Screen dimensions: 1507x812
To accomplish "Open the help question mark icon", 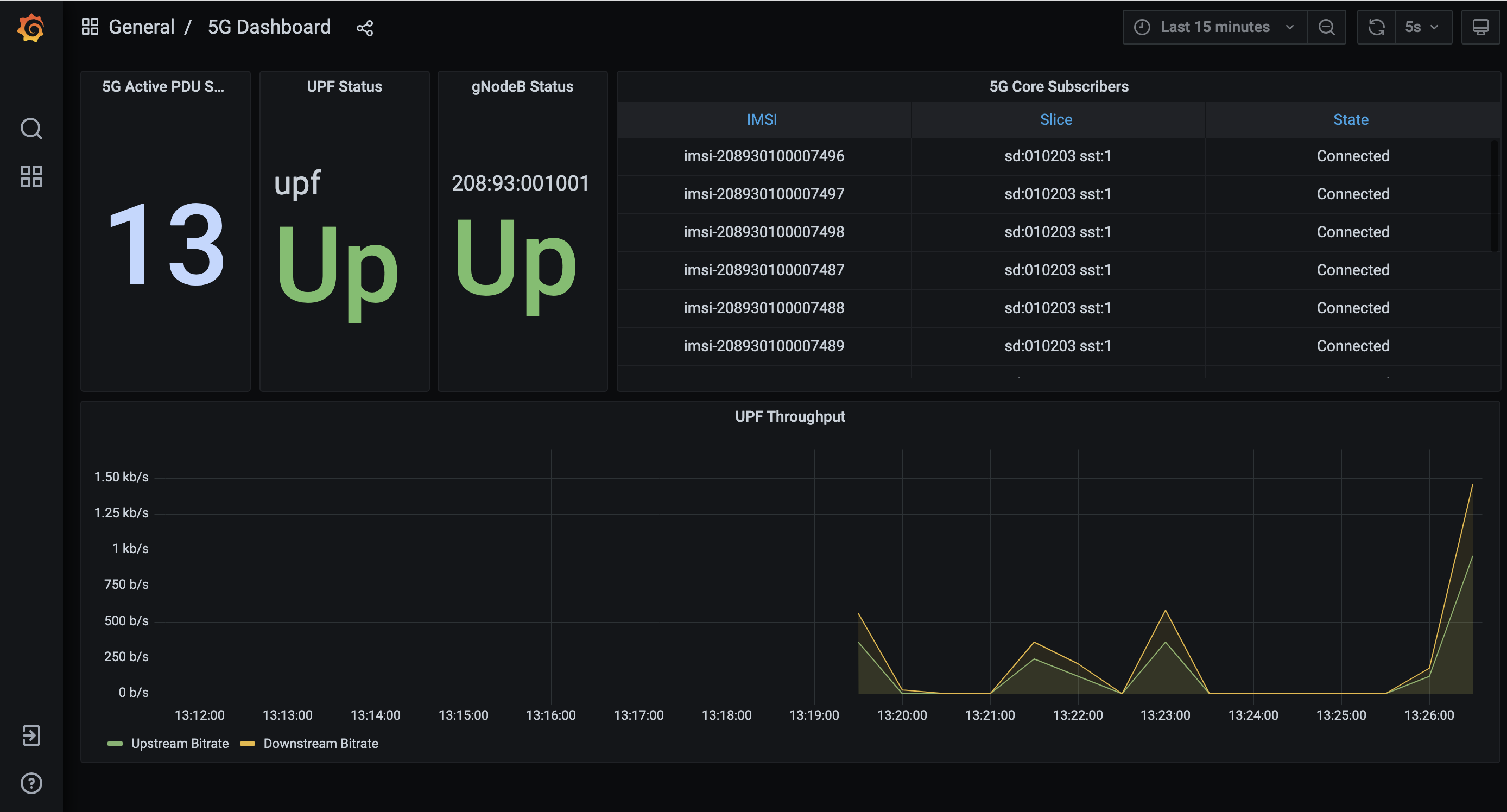I will [31, 783].
